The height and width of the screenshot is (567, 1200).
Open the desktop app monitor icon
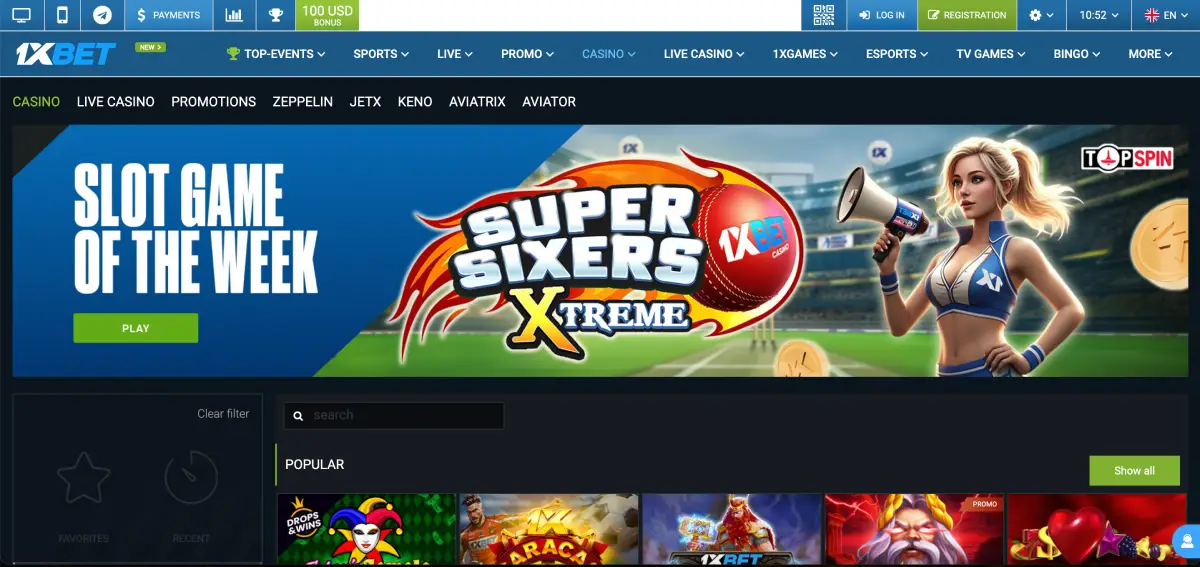pos(22,15)
